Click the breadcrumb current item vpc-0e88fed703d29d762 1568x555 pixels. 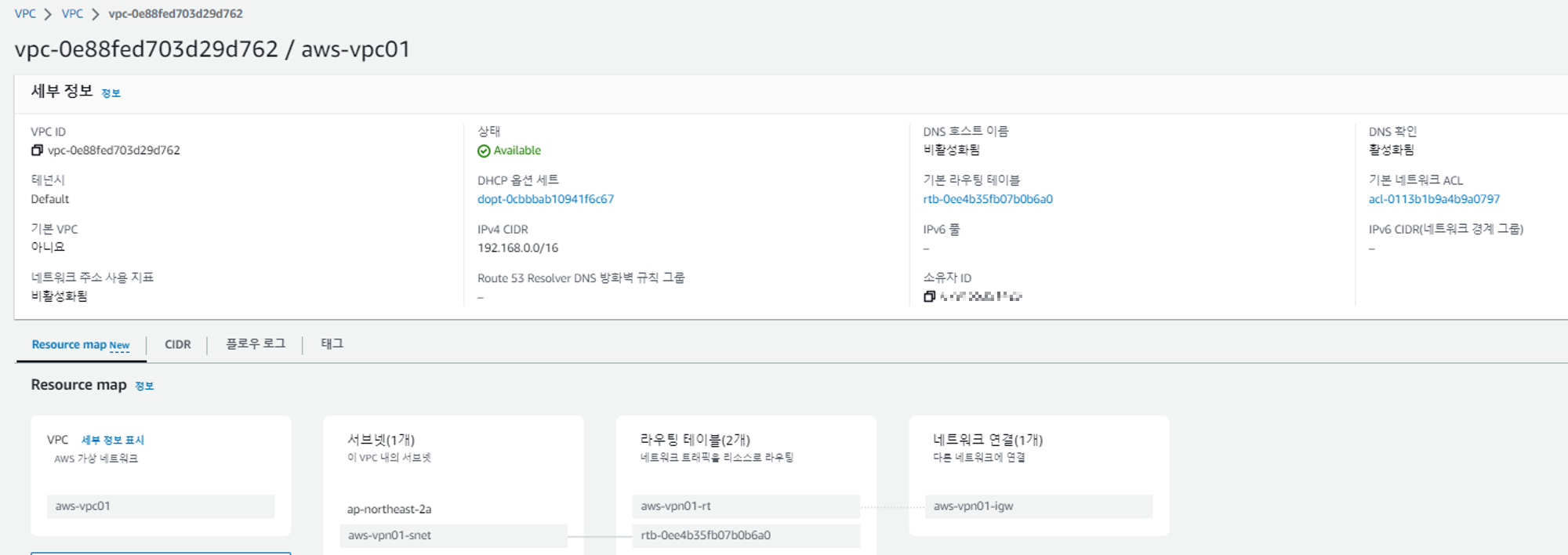point(176,14)
